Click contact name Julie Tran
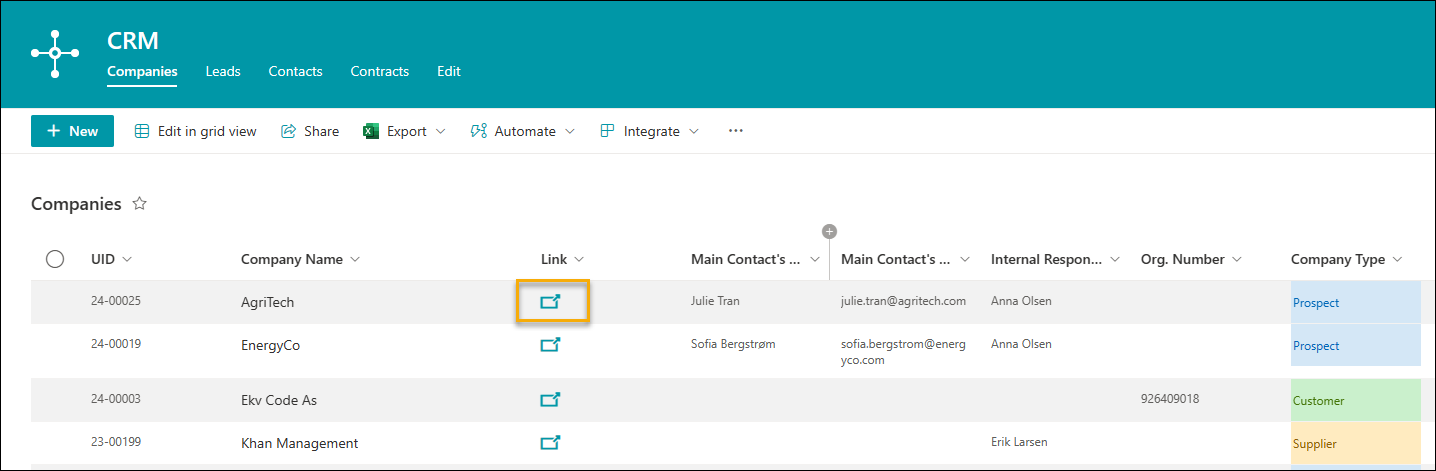The image size is (1436, 471). click(x=715, y=300)
